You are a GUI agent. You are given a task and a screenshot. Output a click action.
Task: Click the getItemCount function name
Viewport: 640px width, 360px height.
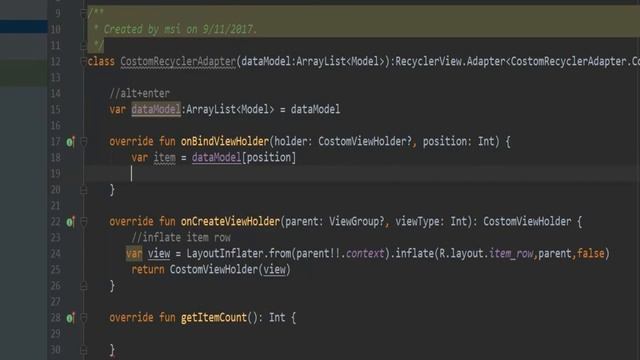tap(214, 318)
